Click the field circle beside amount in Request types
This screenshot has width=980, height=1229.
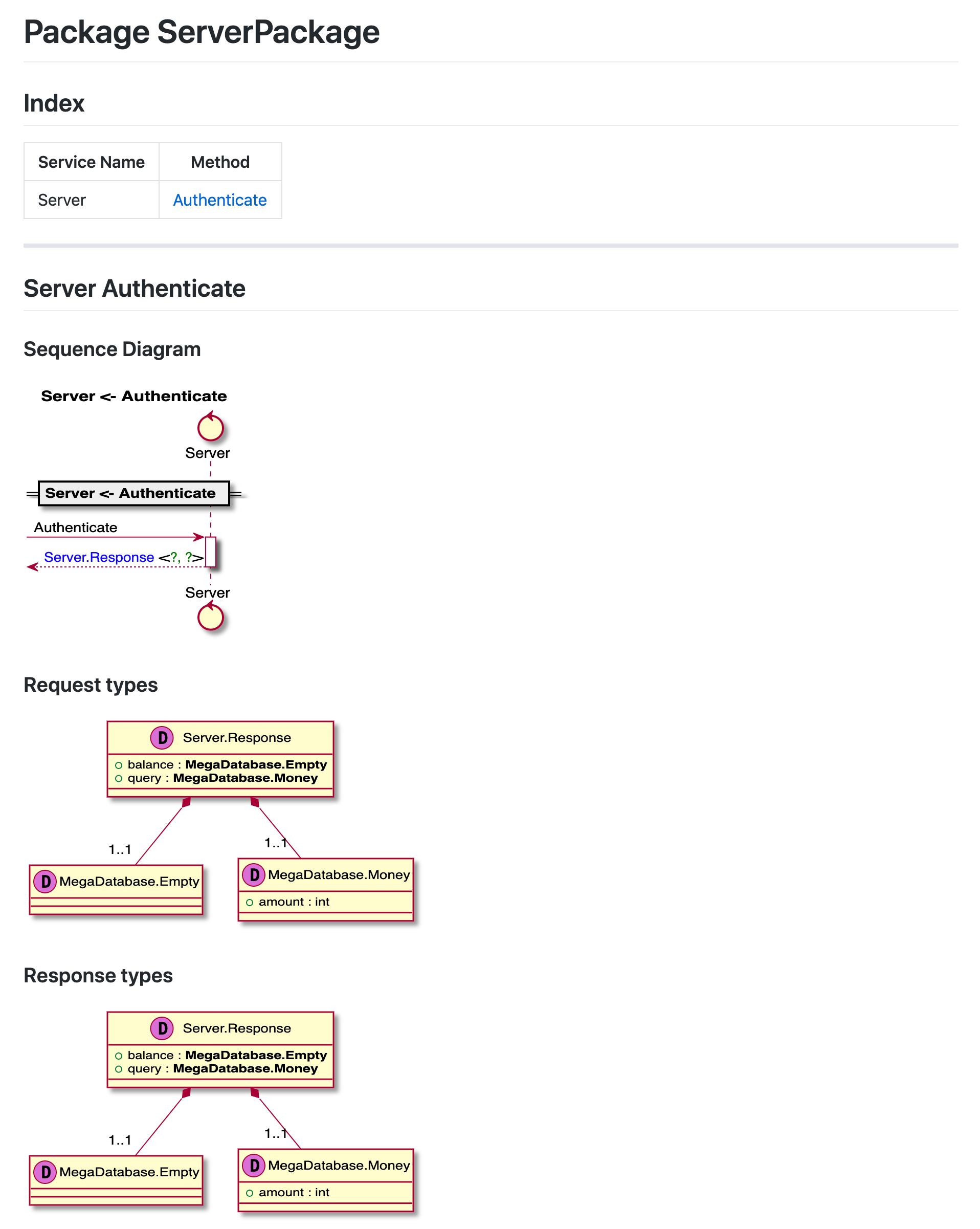[249, 903]
